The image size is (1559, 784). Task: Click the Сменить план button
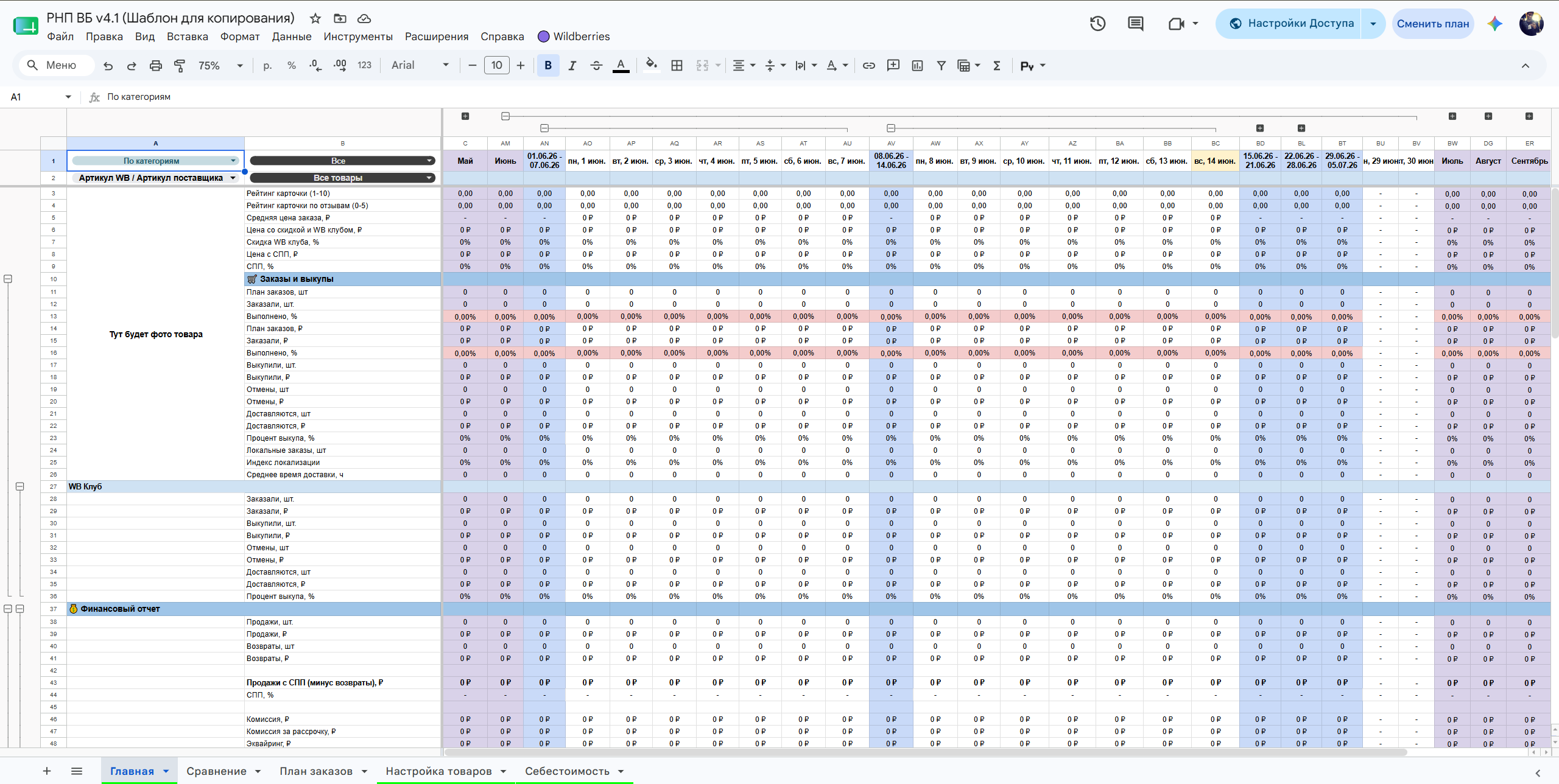[x=1433, y=24]
